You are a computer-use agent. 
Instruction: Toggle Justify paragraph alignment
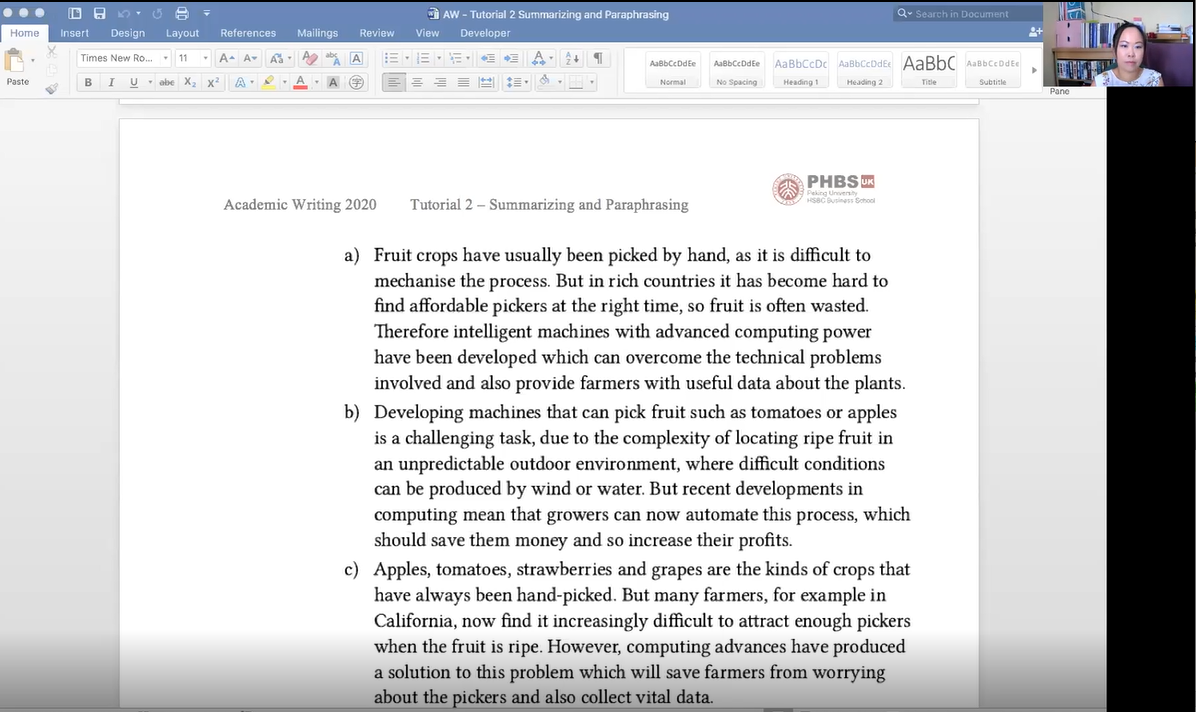click(463, 82)
